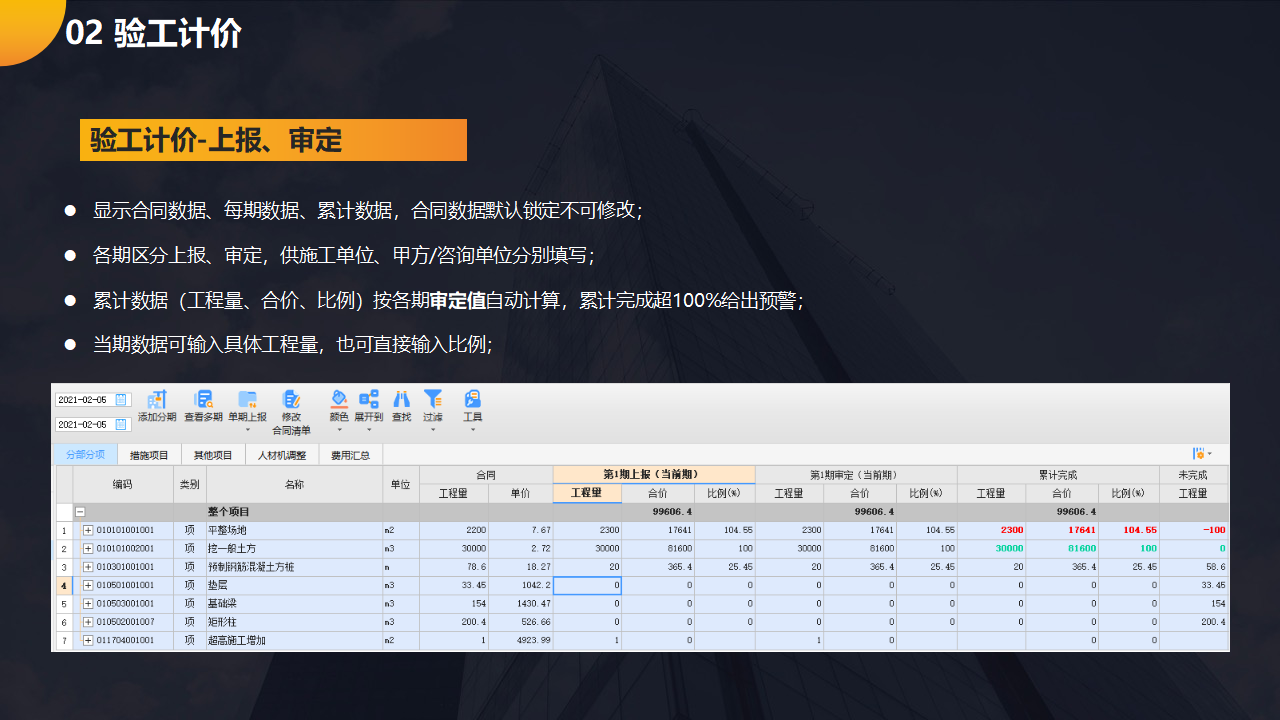Open the 过滤 dropdown arrow
Viewport: 1280px width, 720px height.
pyautogui.click(x=432, y=430)
